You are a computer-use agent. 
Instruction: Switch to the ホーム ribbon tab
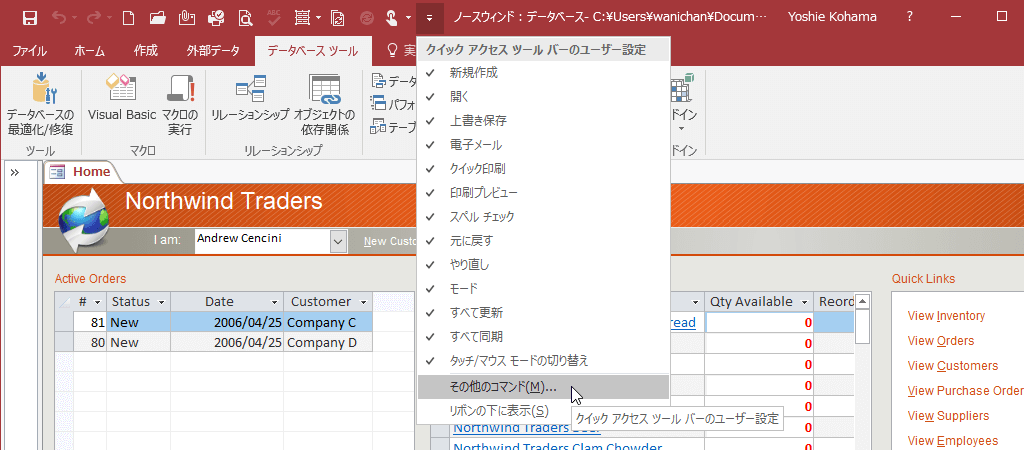tap(89, 50)
